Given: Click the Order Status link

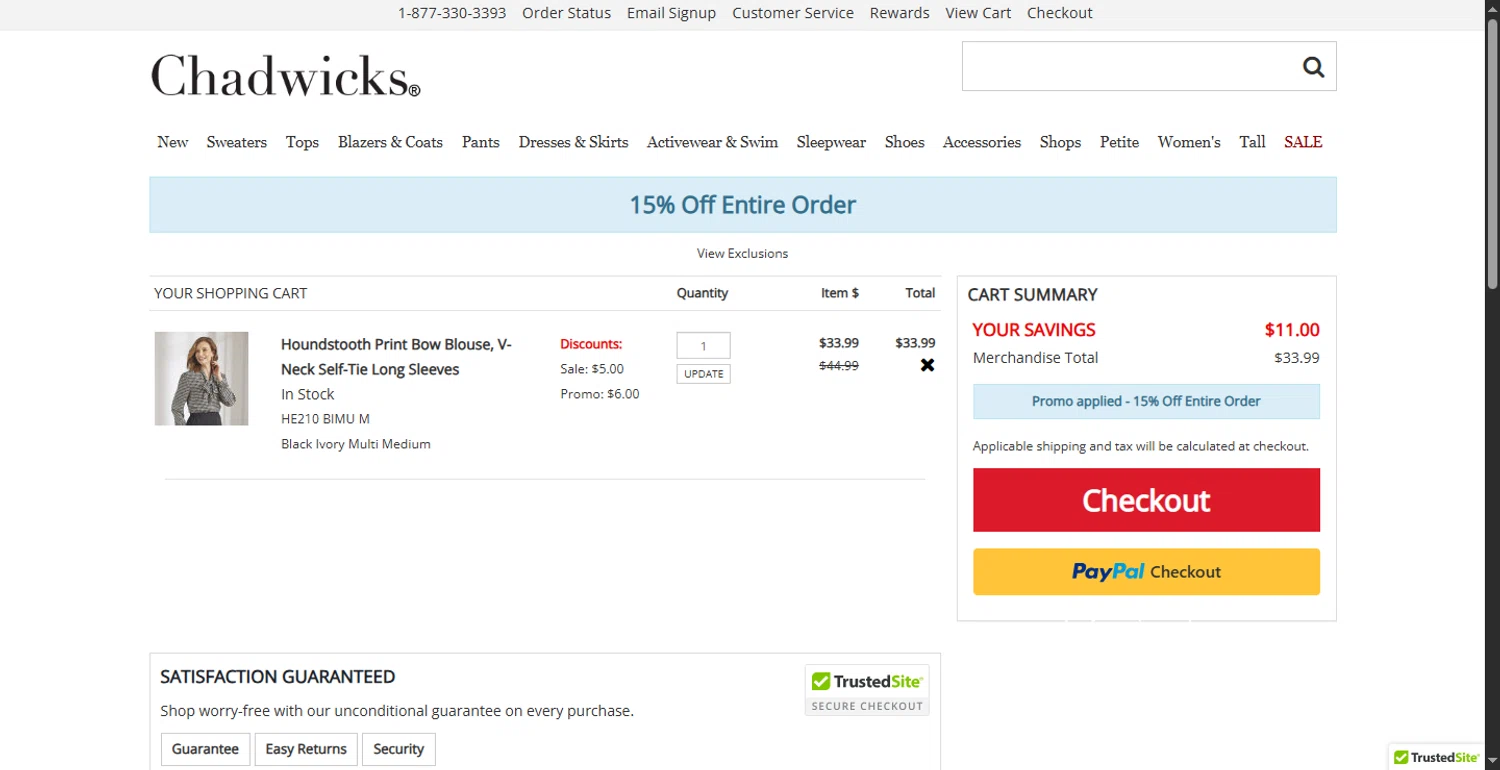Looking at the screenshot, I should click(x=566, y=13).
